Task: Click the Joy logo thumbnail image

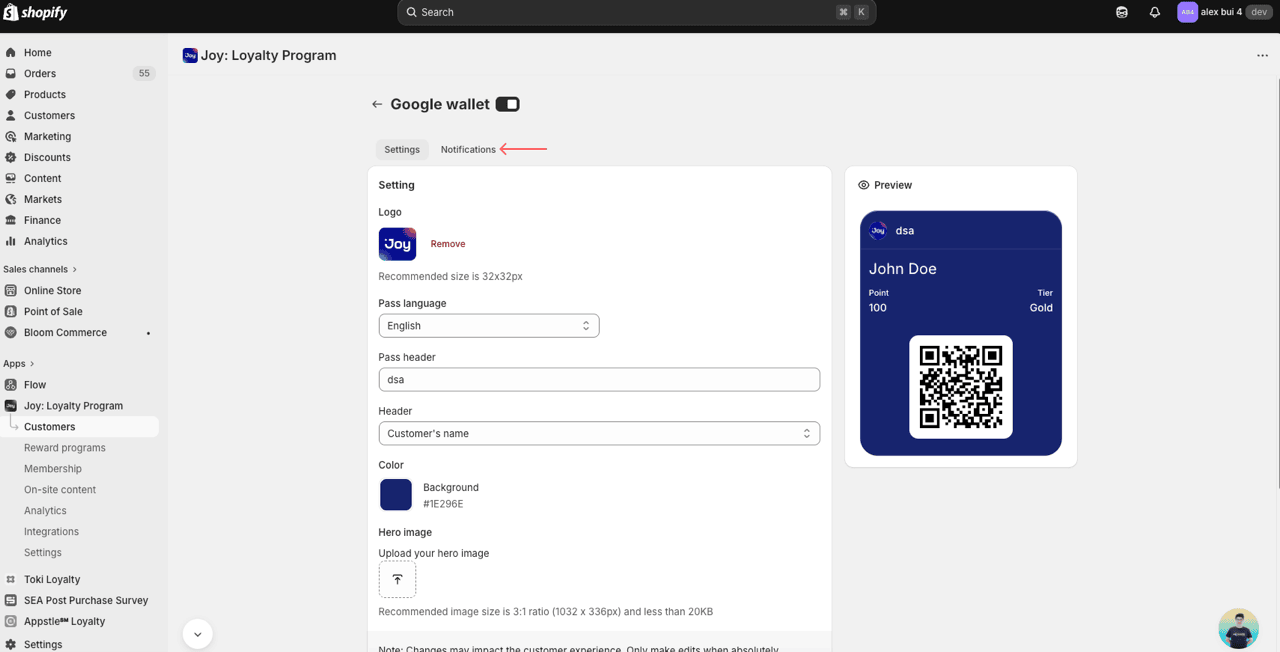Action: 397,244
